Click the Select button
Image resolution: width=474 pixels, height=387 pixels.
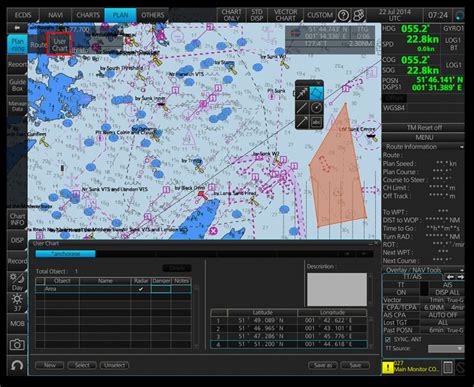tap(82, 365)
